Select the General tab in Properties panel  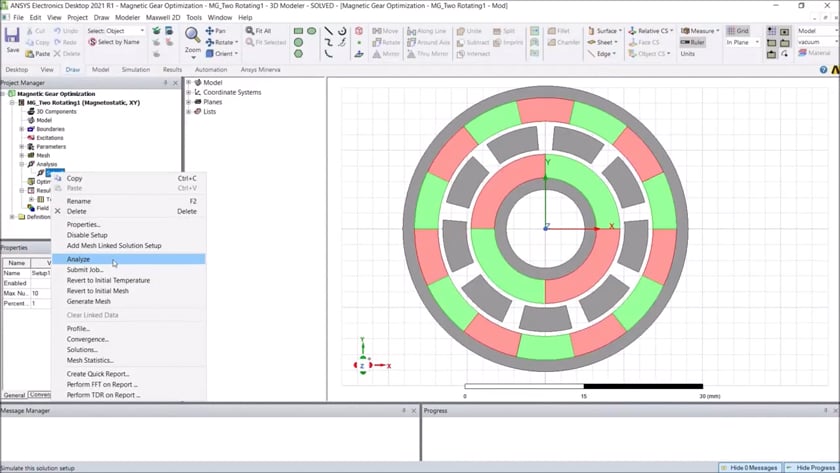coord(14,395)
